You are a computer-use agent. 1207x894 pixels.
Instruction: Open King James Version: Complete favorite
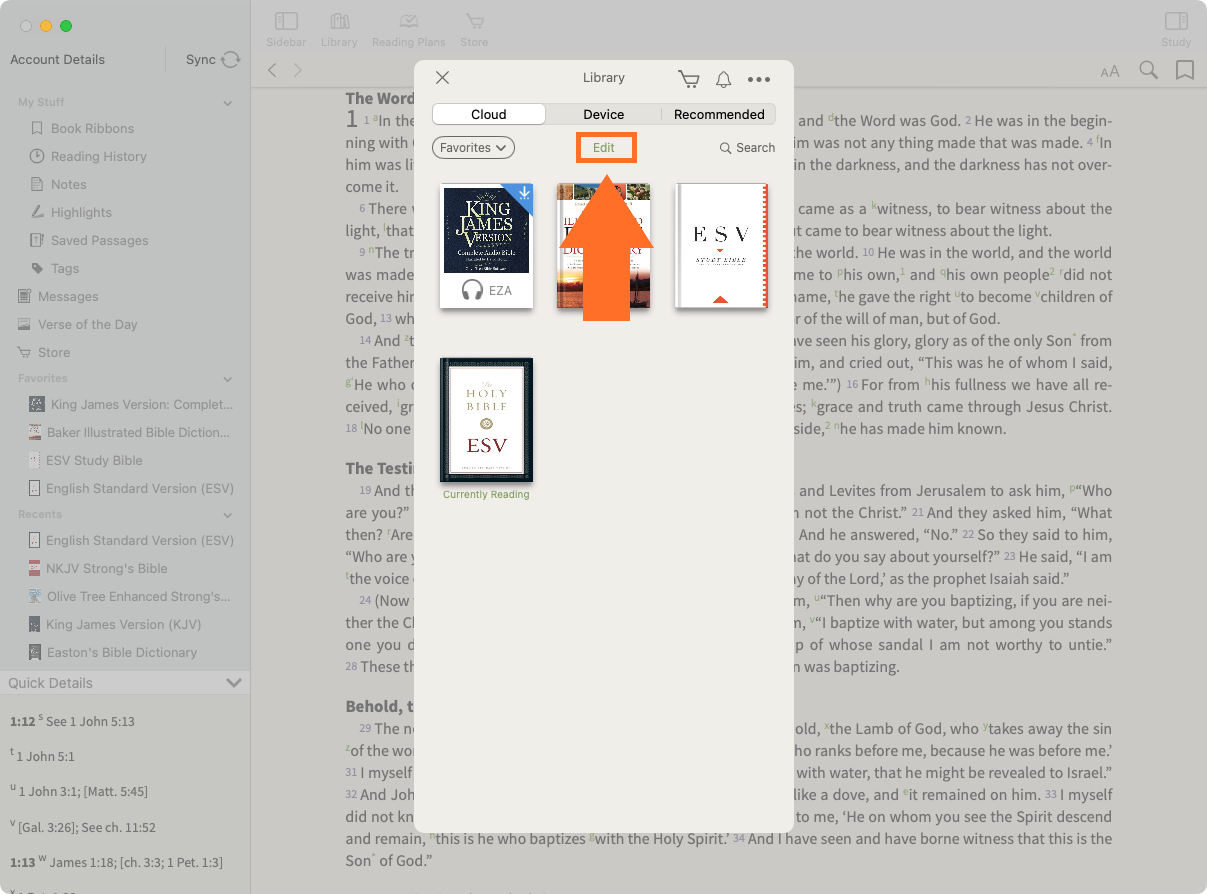tap(131, 404)
